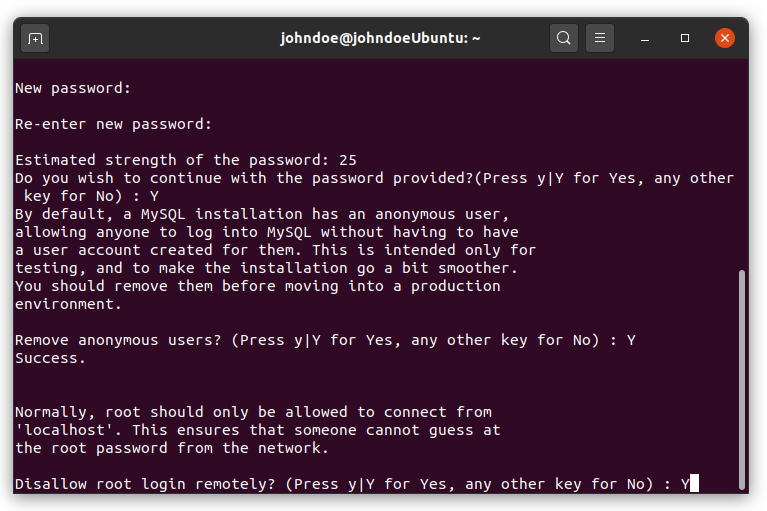767x511 pixels.
Task: Minimize the terminal window
Action: [645, 38]
